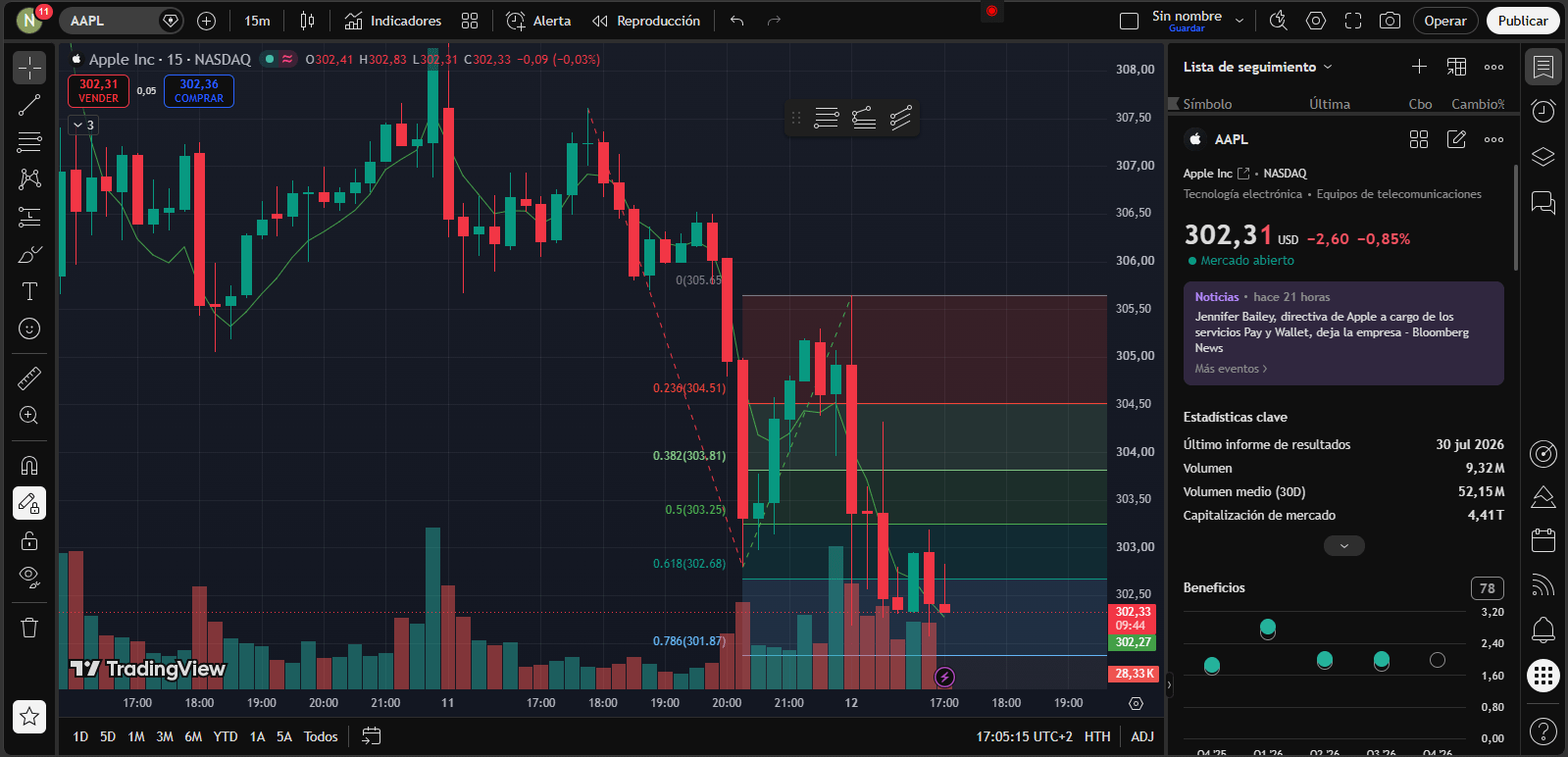Toggle lock all drawings
Screen dimensions: 1568x757
pyautogui.click(x=29, y=540)
